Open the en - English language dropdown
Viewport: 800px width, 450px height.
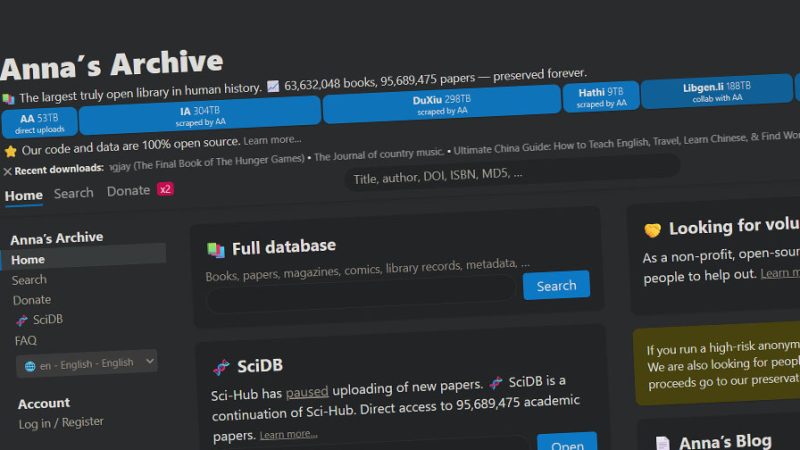(87, 364)
